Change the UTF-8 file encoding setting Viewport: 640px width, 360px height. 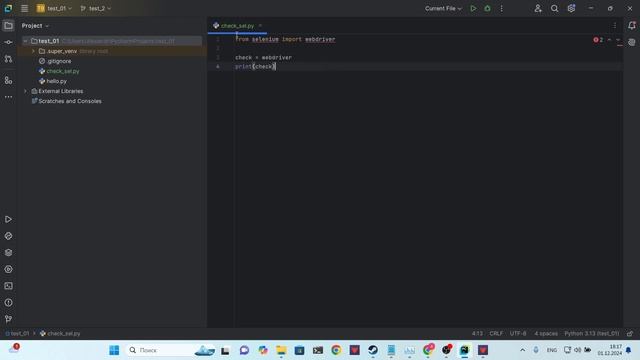(x=518, y=333)
